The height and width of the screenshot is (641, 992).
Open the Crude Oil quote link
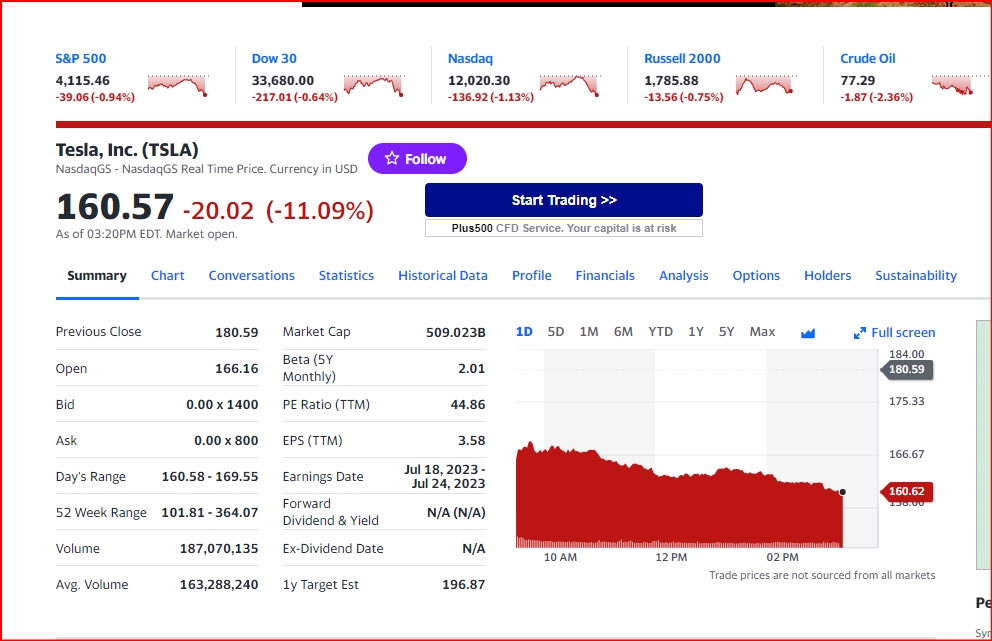point(868,59)
